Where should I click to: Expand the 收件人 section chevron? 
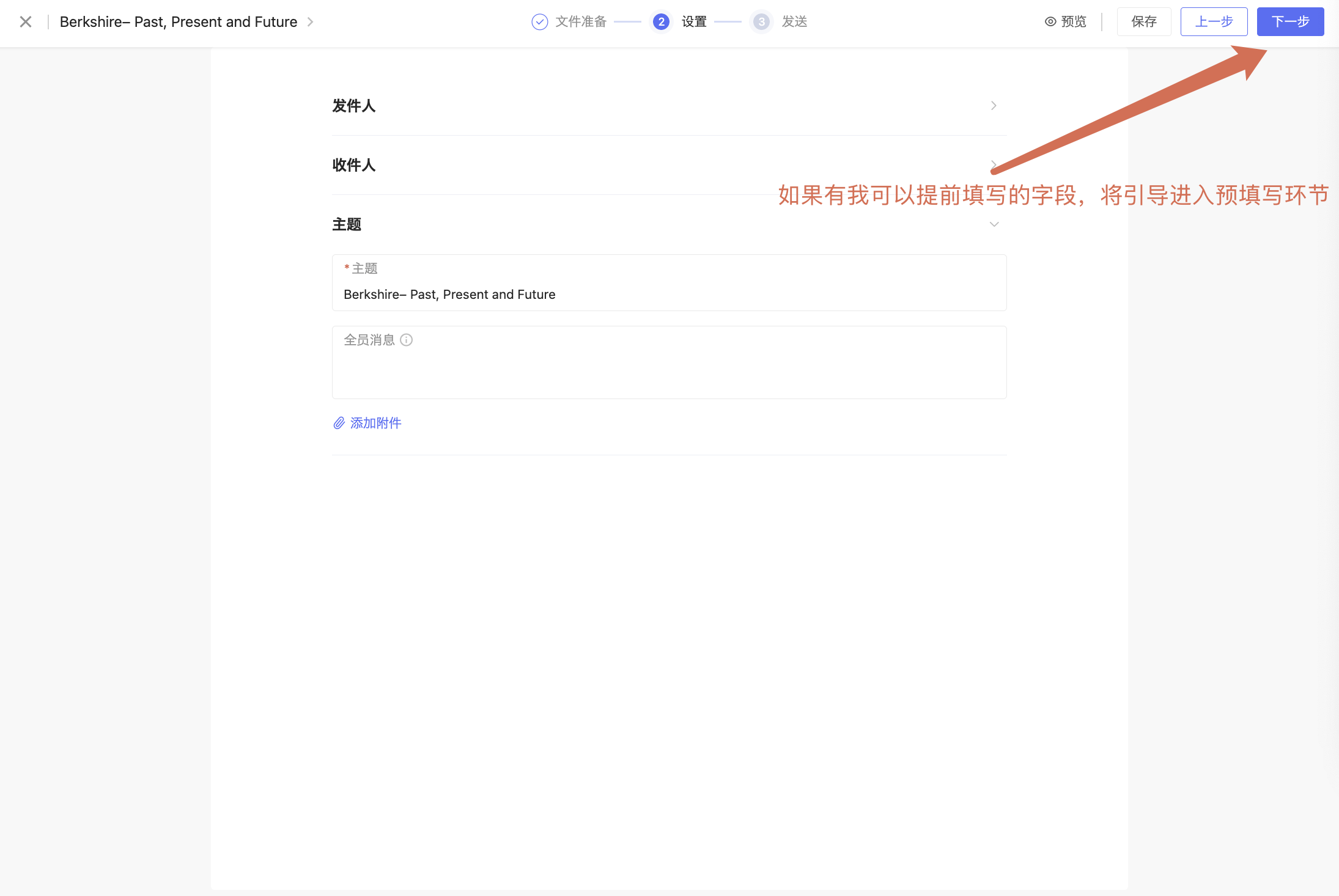(x=994, y=164)
